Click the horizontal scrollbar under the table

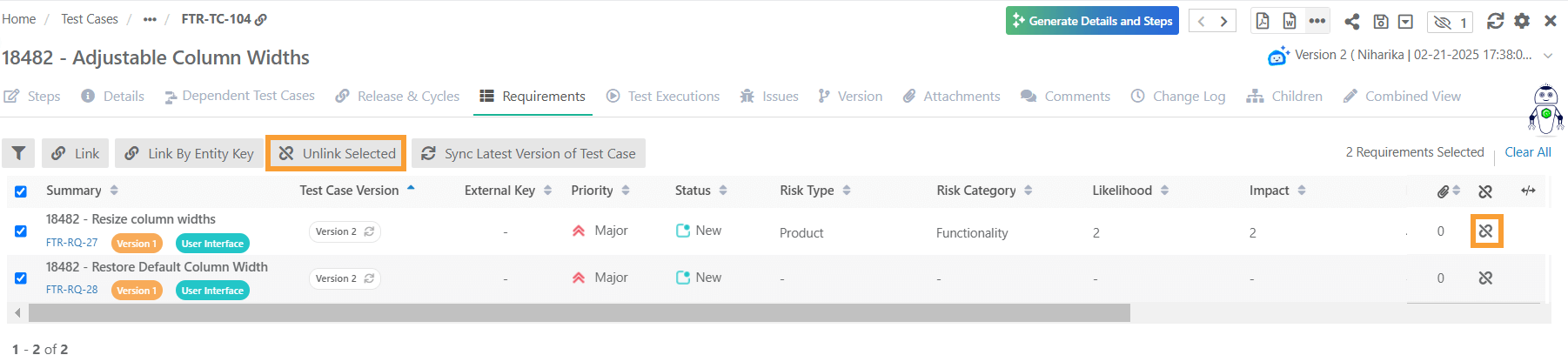[579, 312]
